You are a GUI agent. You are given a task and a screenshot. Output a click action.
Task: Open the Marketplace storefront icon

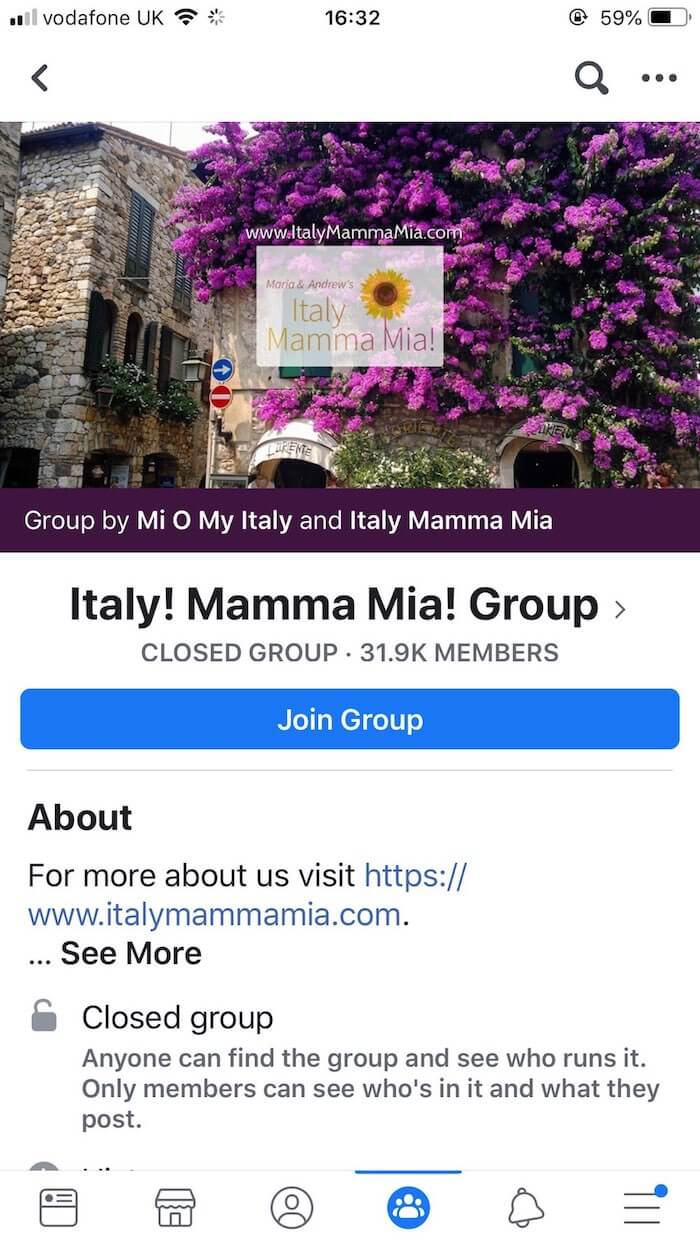tap(175, 1208)
